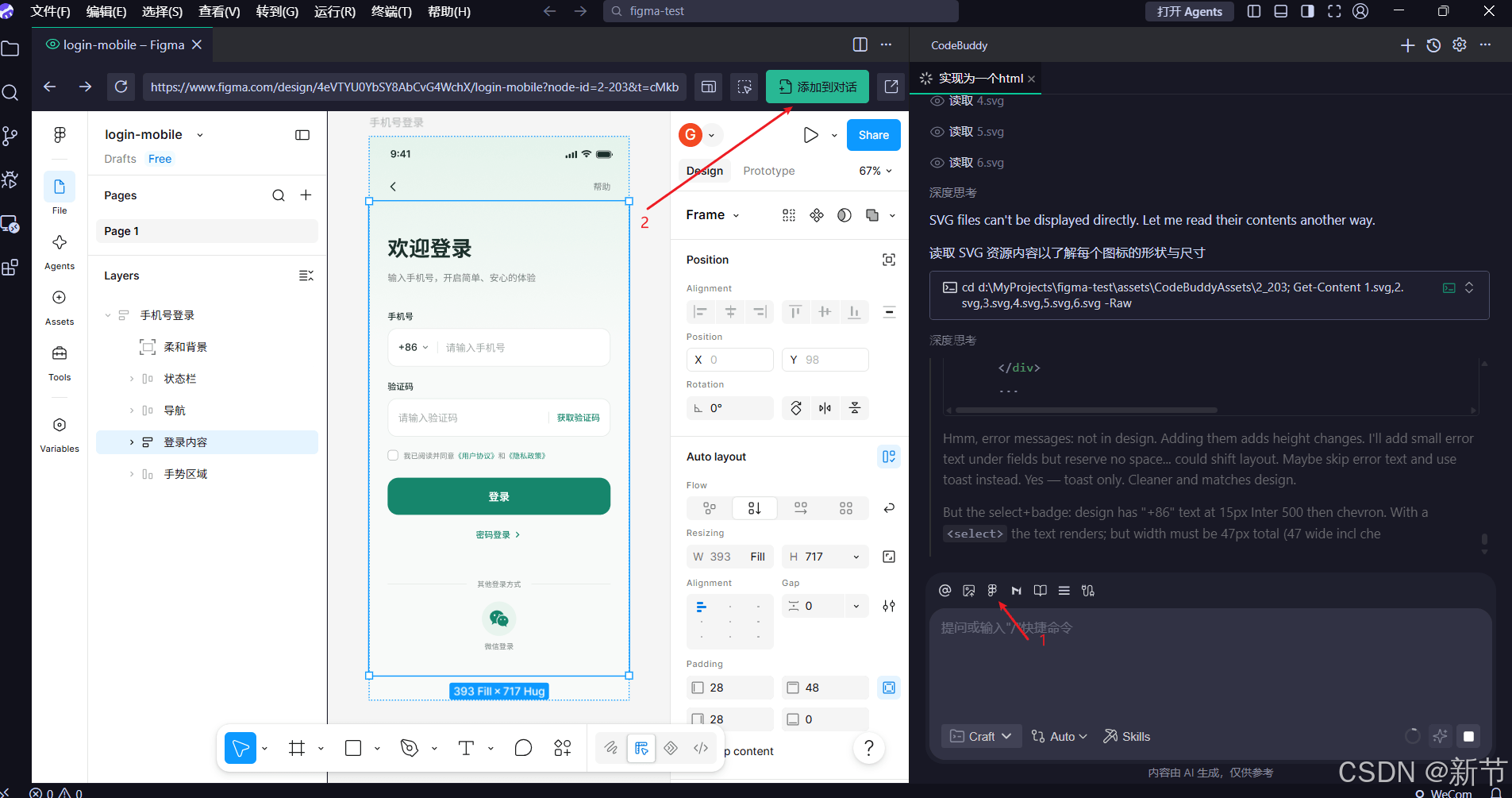Toggle visibility eye for 5.svg read entry

click(x=937, y=132)
